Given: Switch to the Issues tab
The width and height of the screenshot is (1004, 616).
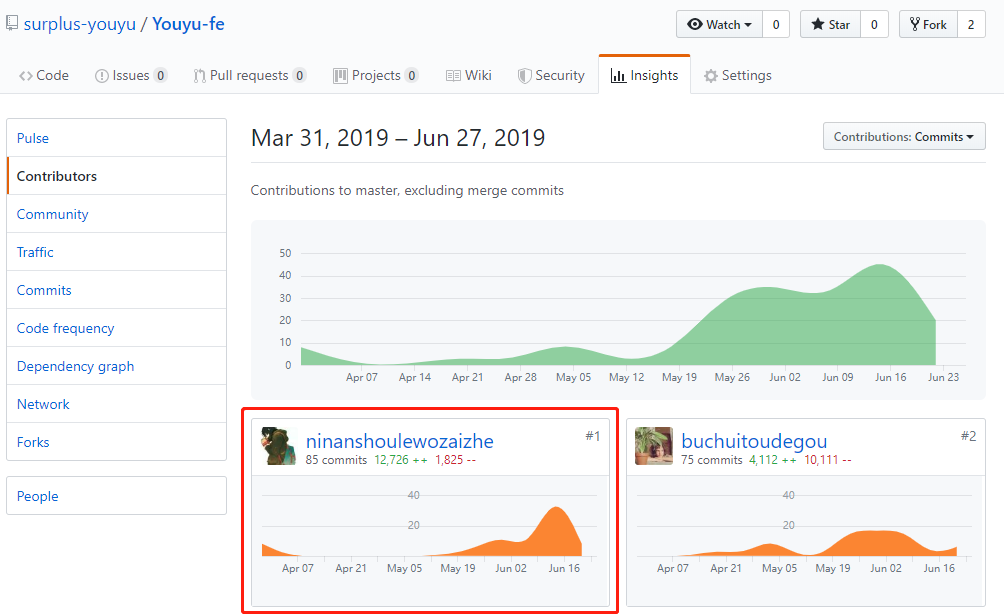Looking at the screenshot, I should point(130,75).
